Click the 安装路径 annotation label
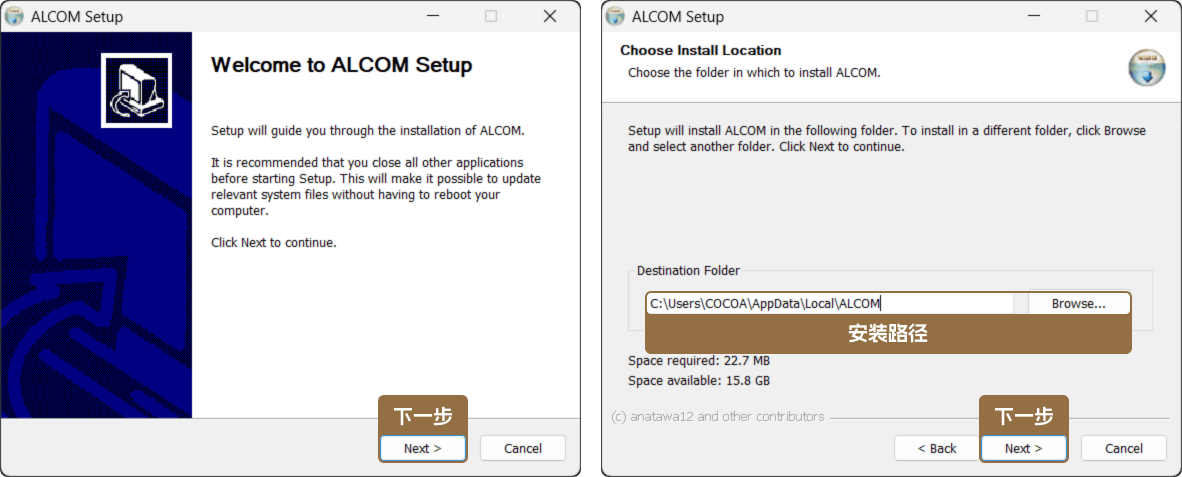Image resolution: width=1182 pixels, height=477 pixels. click(x=888, y=335)
